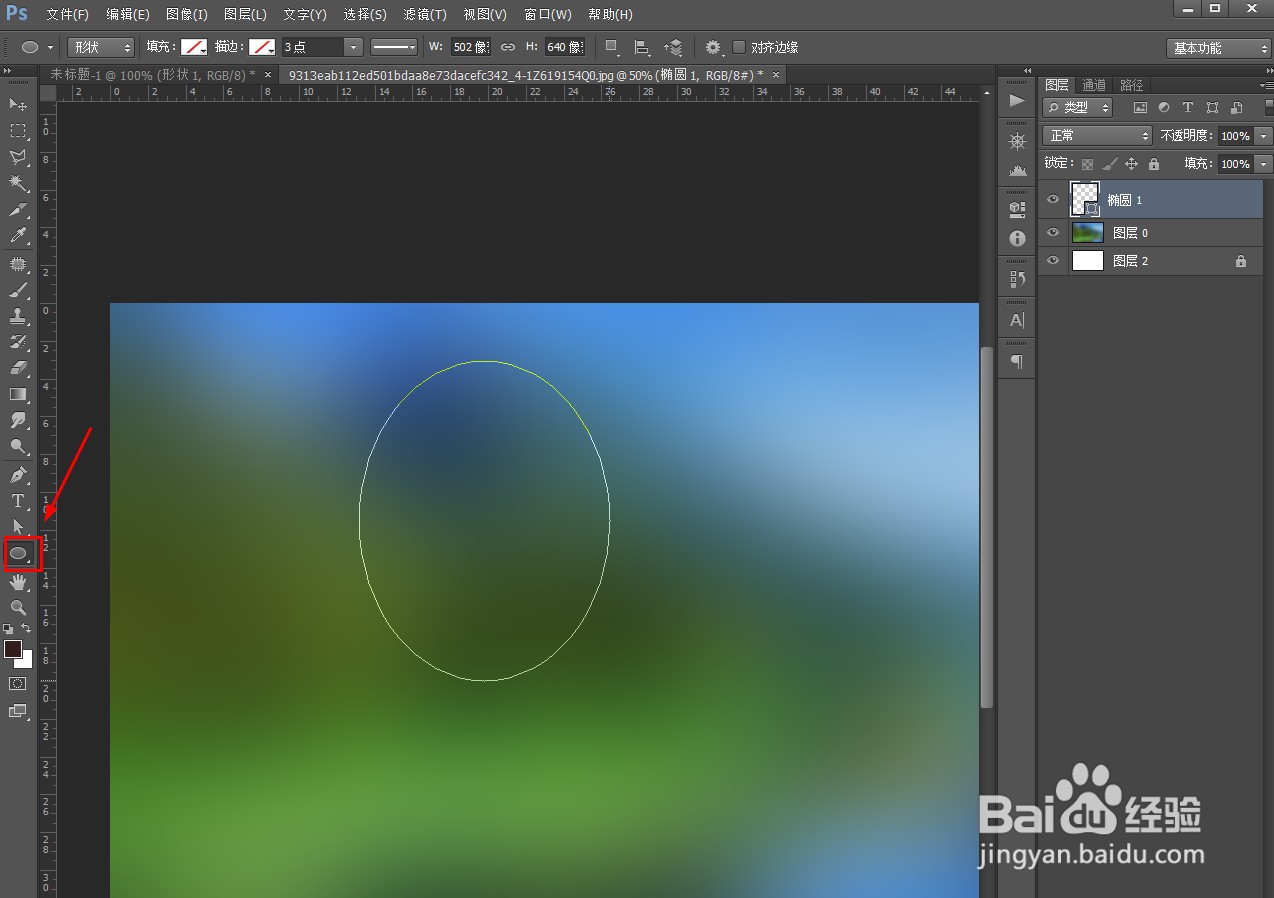Screen dimensions: 1274x898
Task: Switch to the 路径 tab
Action: tap(1131, 85)
